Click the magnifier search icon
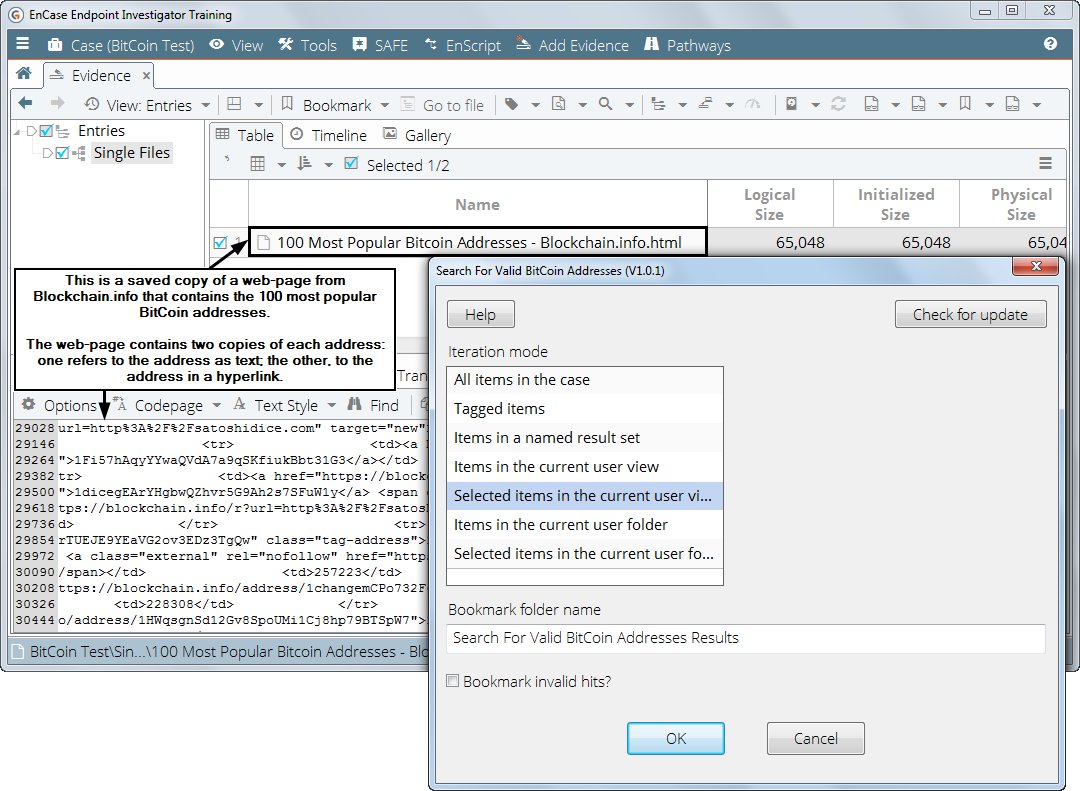The image size is (1080, 791). (x=605, y=104)
